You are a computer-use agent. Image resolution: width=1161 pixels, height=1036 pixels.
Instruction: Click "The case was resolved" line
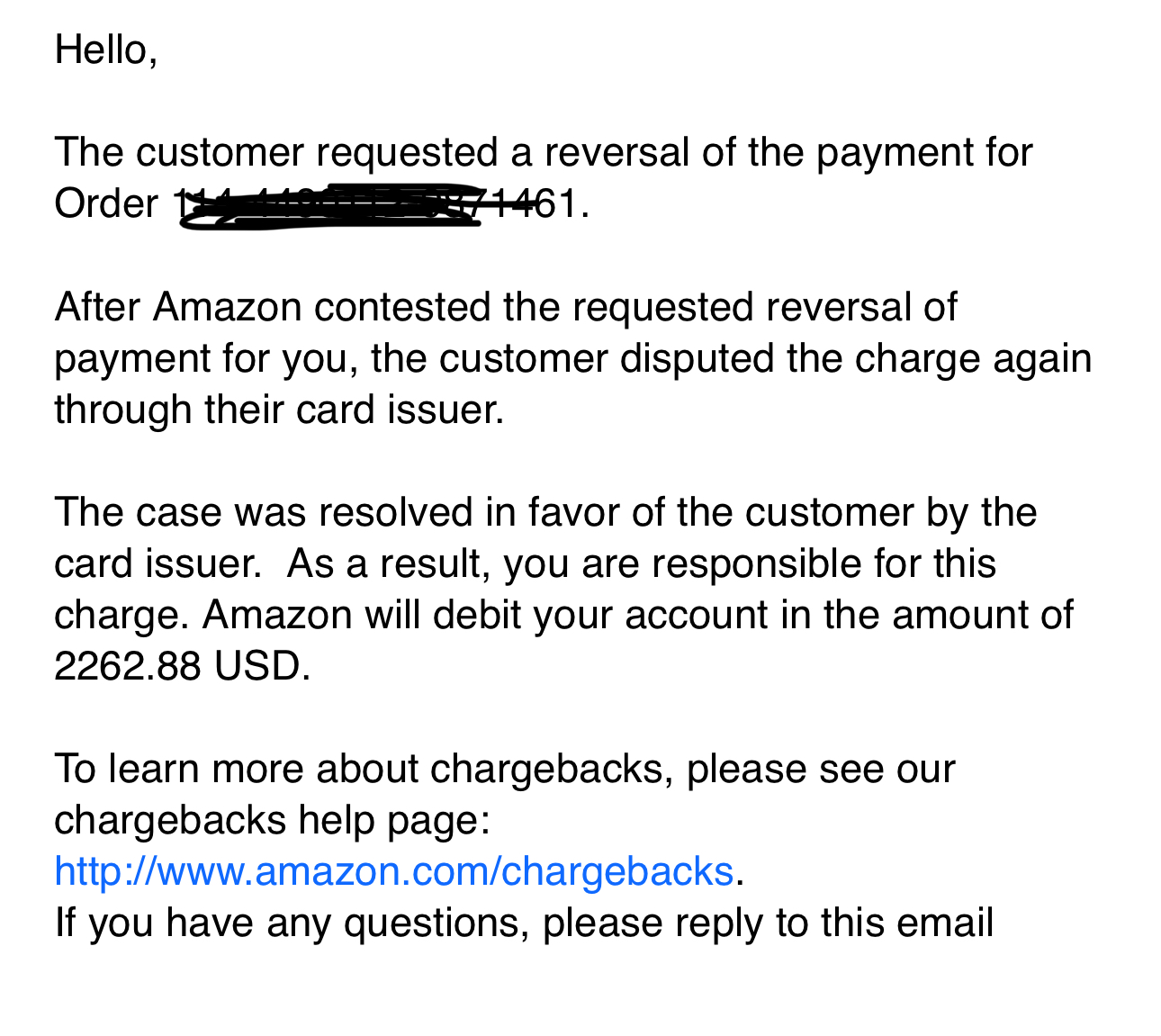(x=545, y=512)
